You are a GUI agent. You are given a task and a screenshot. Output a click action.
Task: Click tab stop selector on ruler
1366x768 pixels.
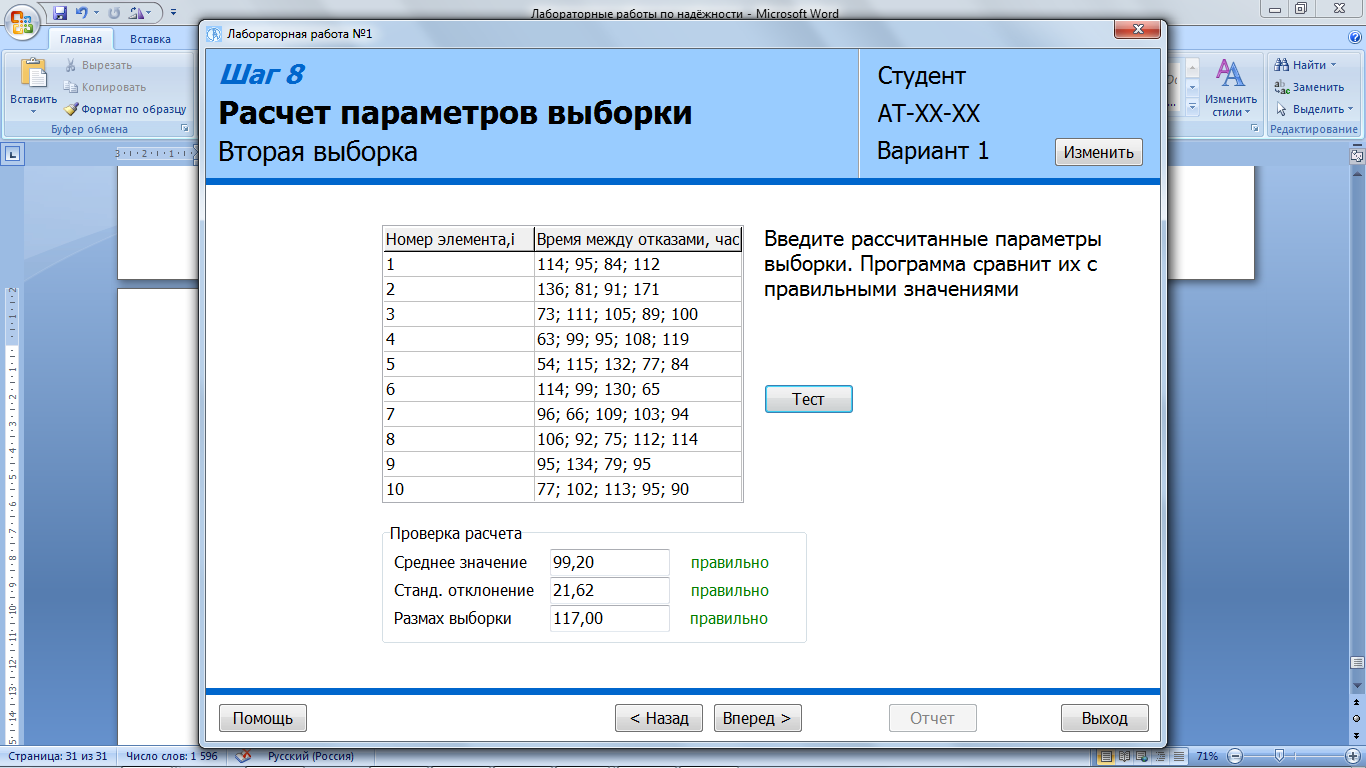[x=13, y=154]
